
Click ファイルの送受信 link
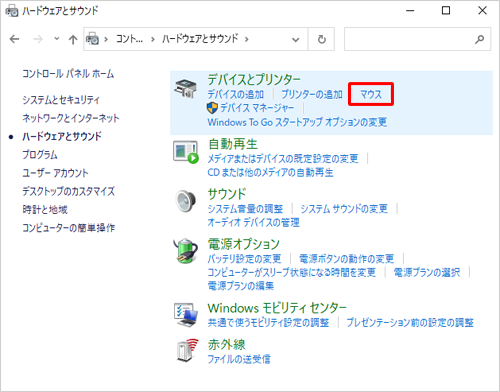(239, 359)
